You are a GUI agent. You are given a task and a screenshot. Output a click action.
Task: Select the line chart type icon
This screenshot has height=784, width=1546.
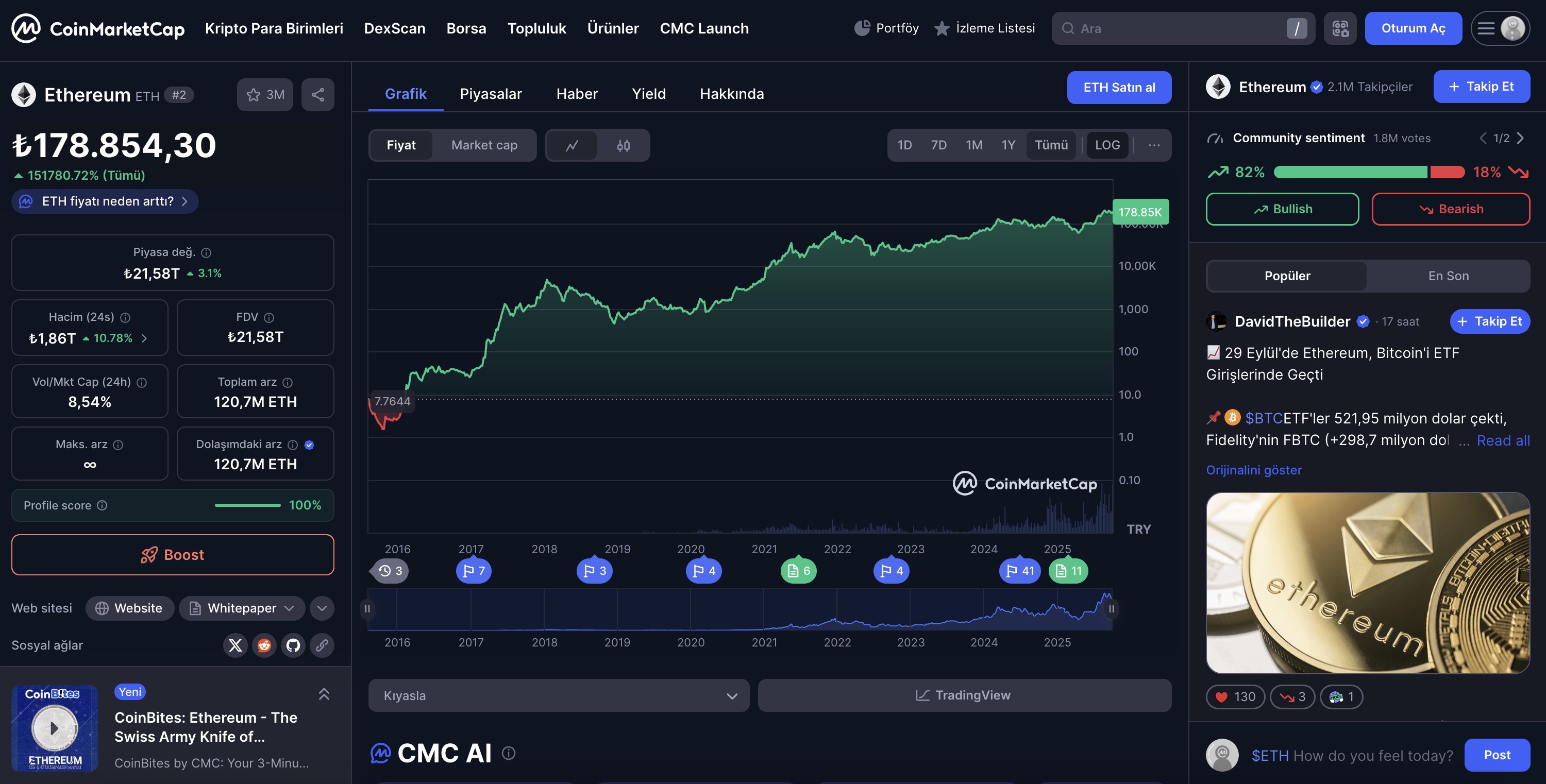coord(572,145)
